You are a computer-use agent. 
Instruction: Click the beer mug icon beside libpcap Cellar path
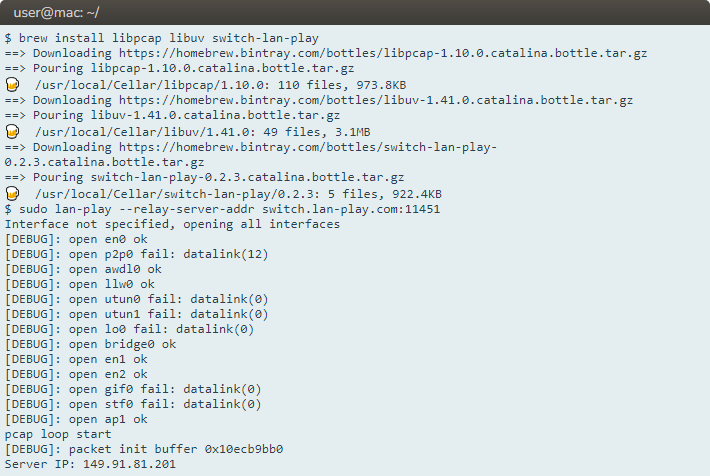(13, 85)
